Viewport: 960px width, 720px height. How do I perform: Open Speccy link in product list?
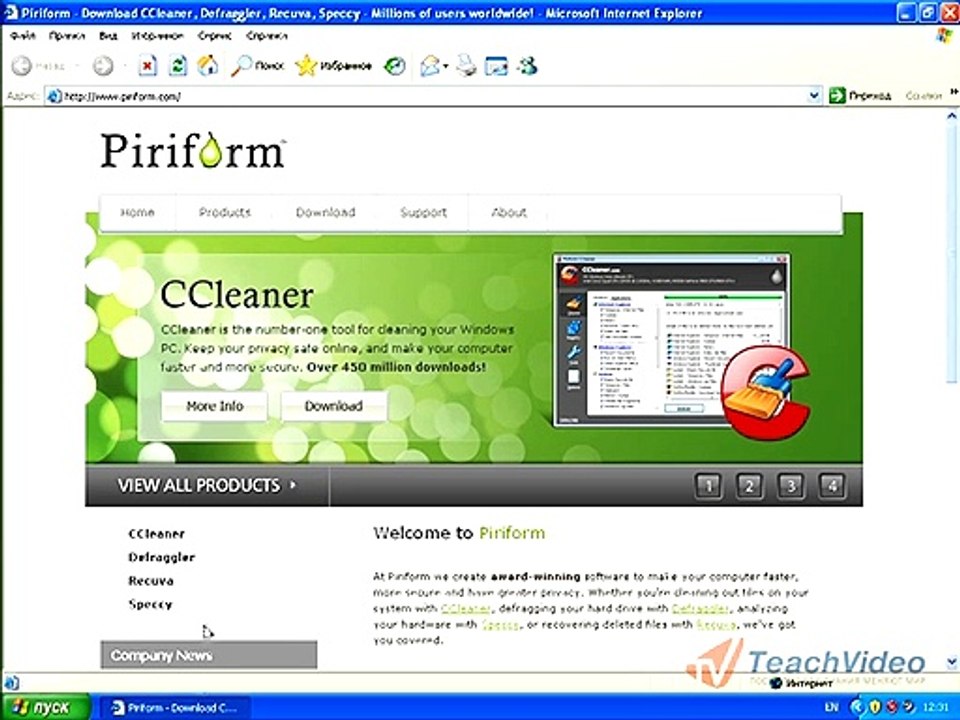[x=151, y=604]
